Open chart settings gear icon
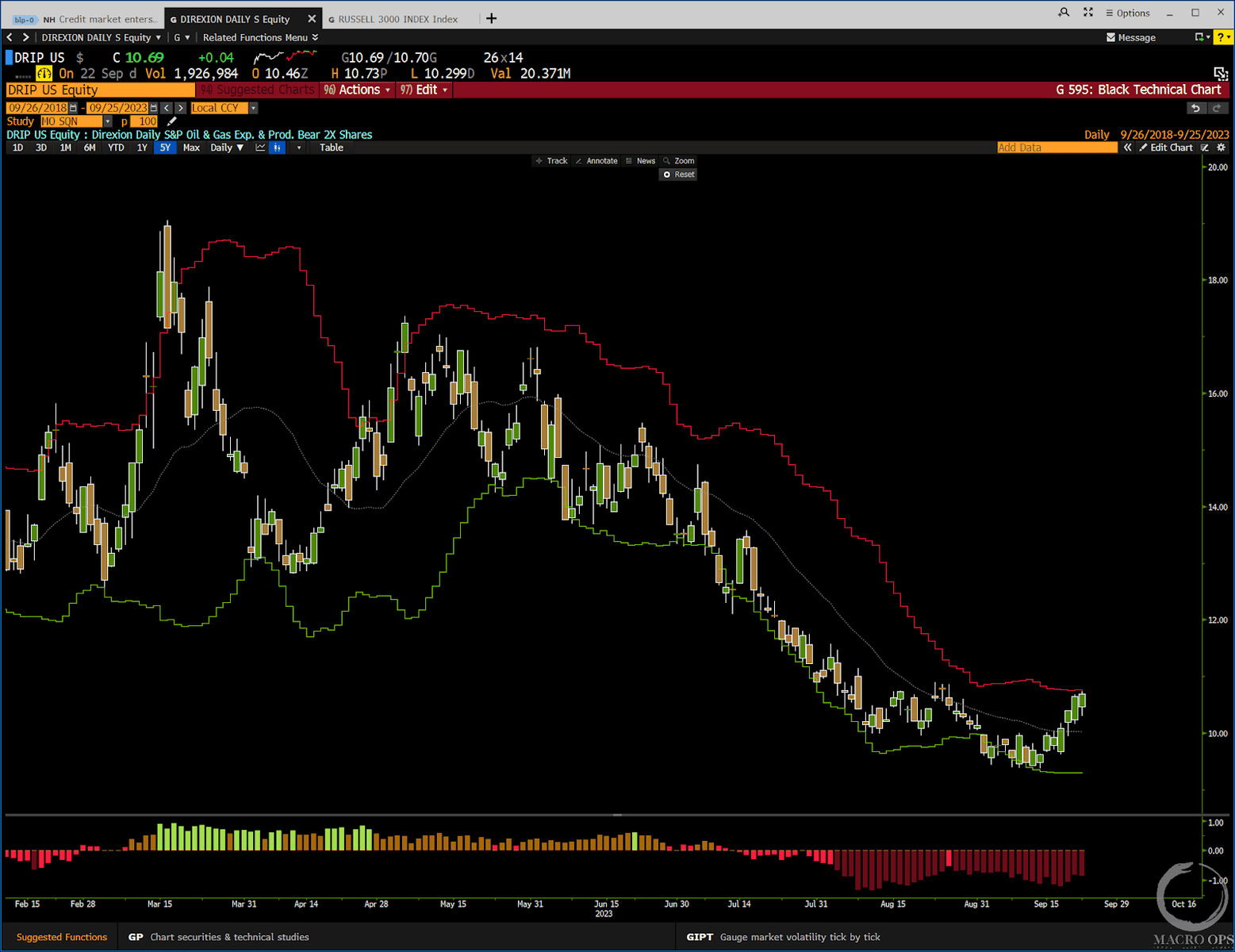The height and width of the screenshot is (952, 1235). coord(1222,148)
